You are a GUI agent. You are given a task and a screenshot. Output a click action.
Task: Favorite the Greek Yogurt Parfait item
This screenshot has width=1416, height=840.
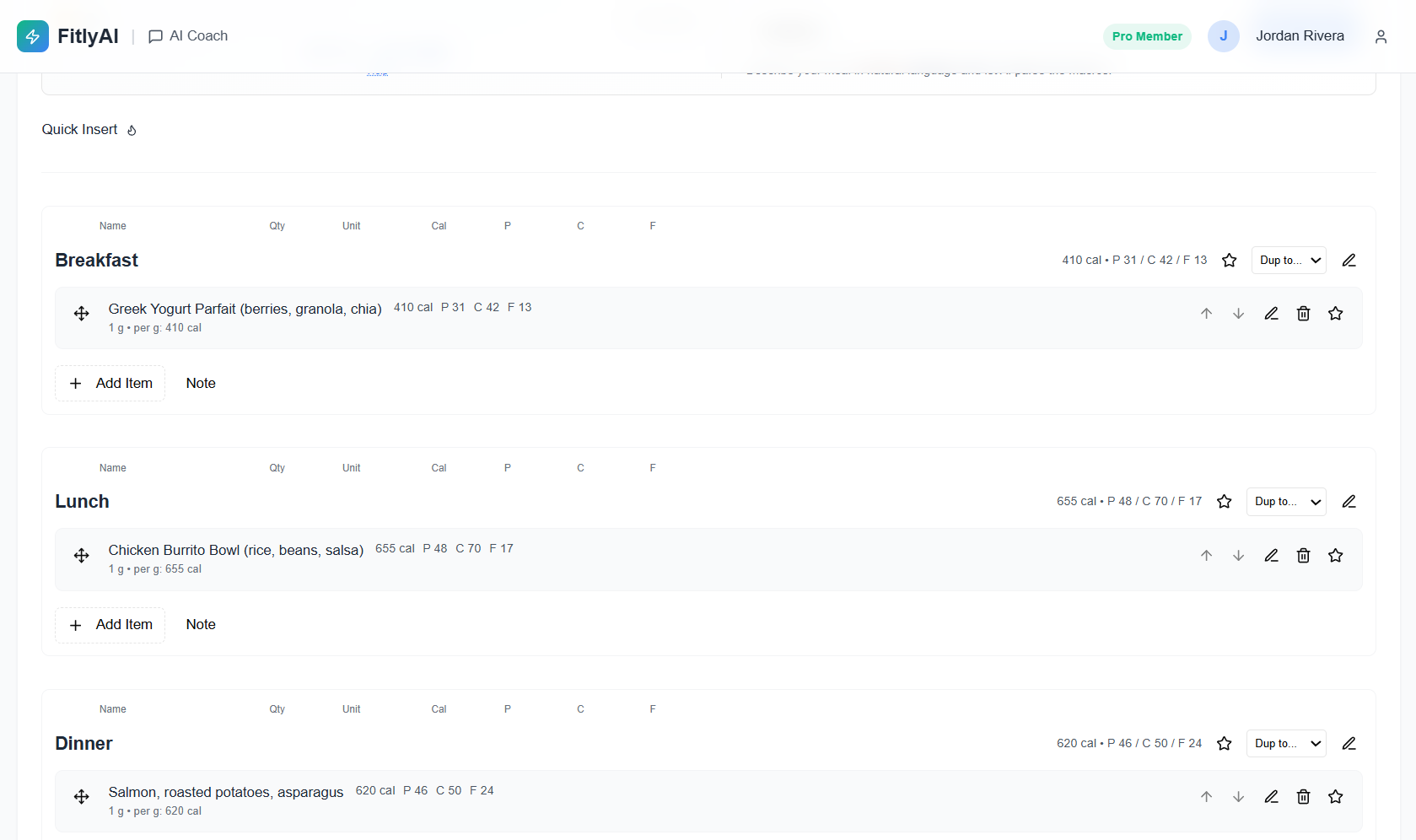pos(1335,313)
